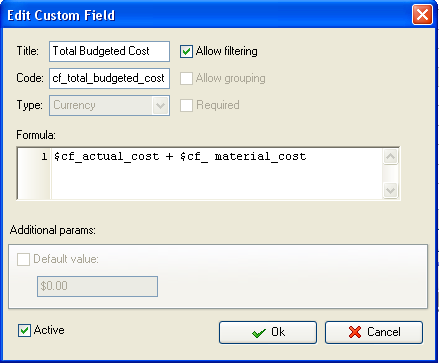Click the Cancel button label
439x363 pixels.
click(x=384, y=332)
